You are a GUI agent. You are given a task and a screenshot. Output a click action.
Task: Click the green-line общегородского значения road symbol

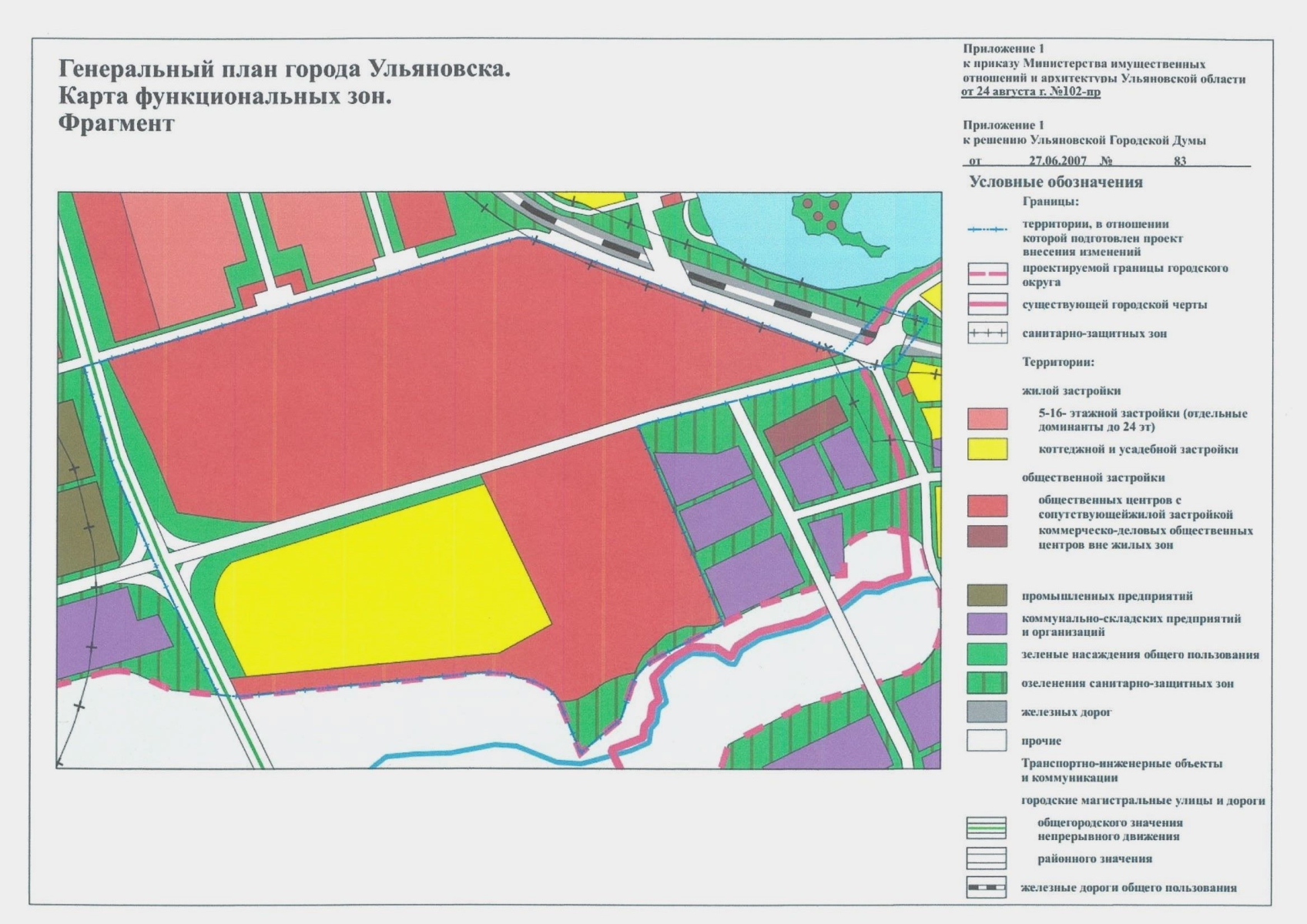click(x=987, y=829)
